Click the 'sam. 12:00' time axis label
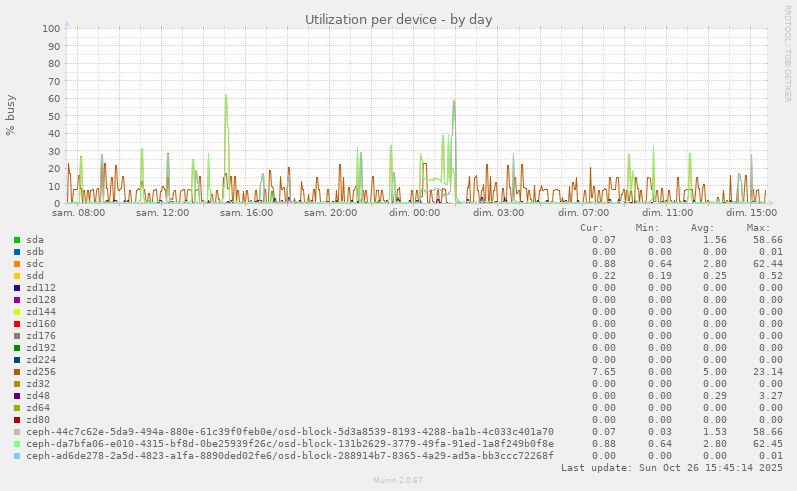797x491 pixels. point(163,213)
